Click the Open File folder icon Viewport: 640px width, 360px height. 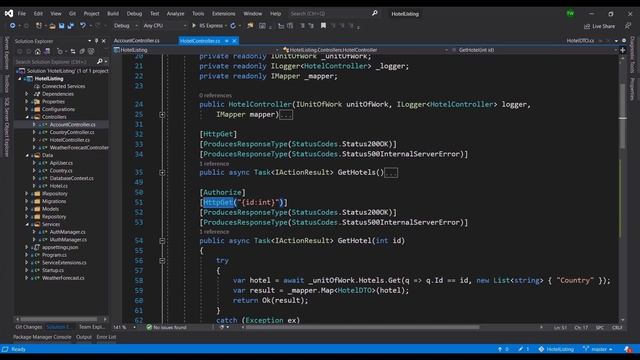[52, 26]
